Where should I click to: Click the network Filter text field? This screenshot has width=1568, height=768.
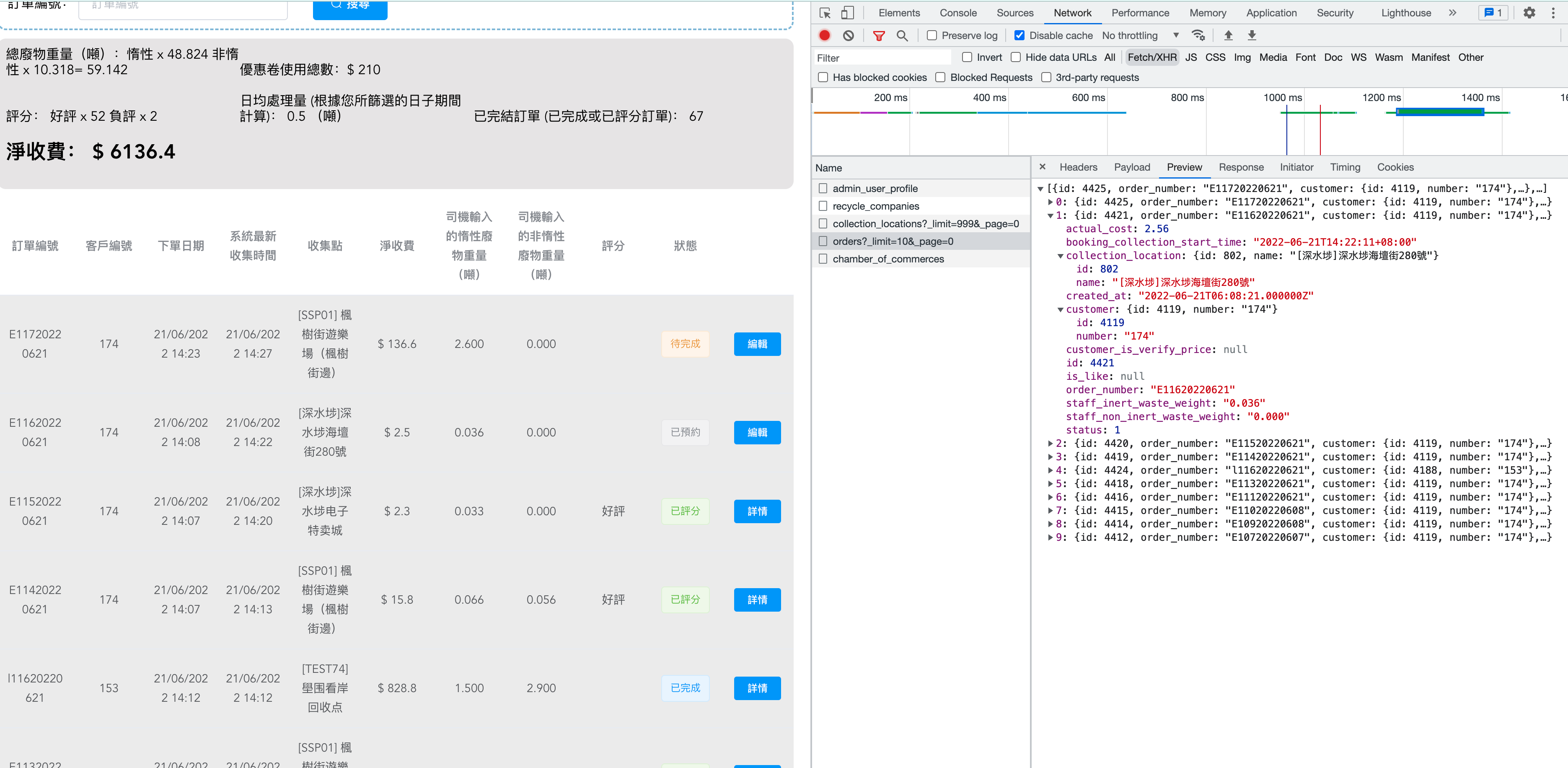pyautogui.click(x=882, y=58)
